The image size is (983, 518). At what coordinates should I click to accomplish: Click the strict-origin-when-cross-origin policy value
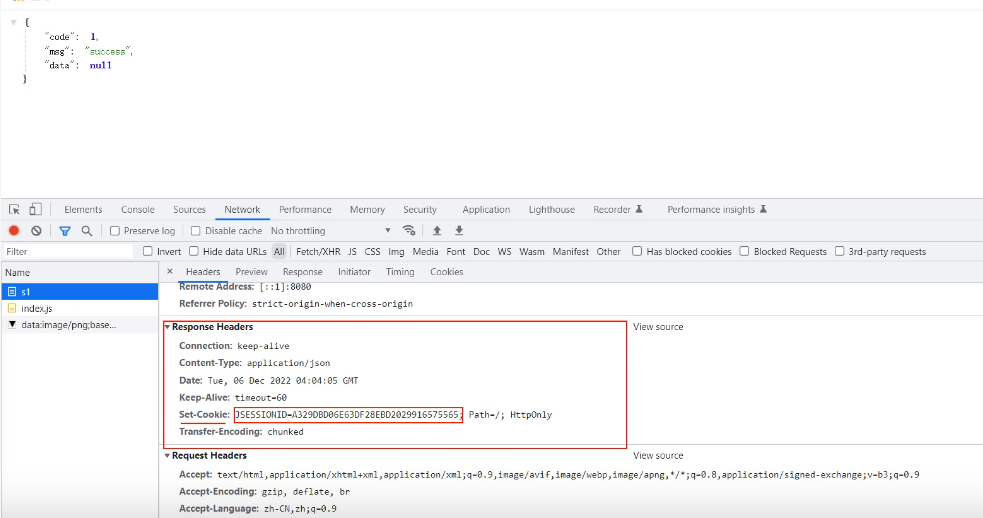tap(332, 304)
